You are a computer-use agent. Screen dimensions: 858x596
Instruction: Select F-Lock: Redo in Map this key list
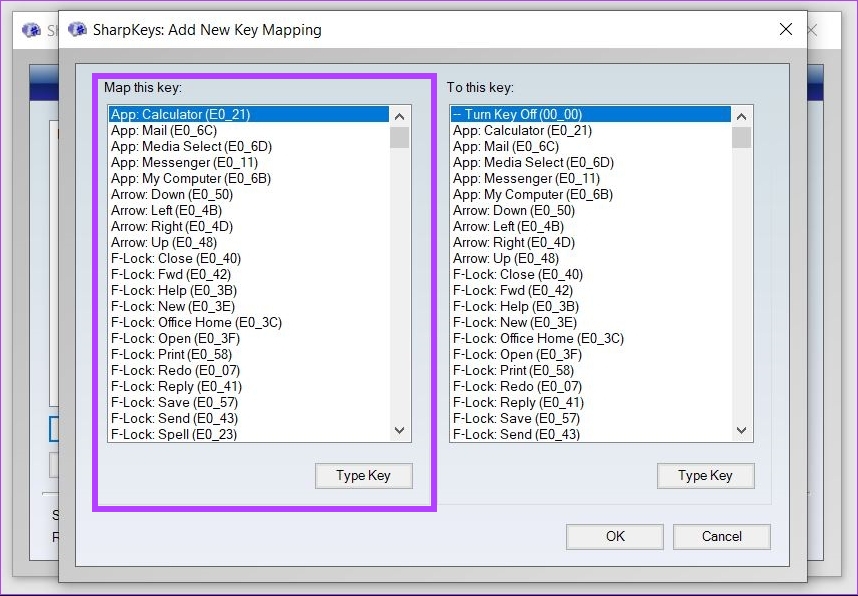click(249, 371)
